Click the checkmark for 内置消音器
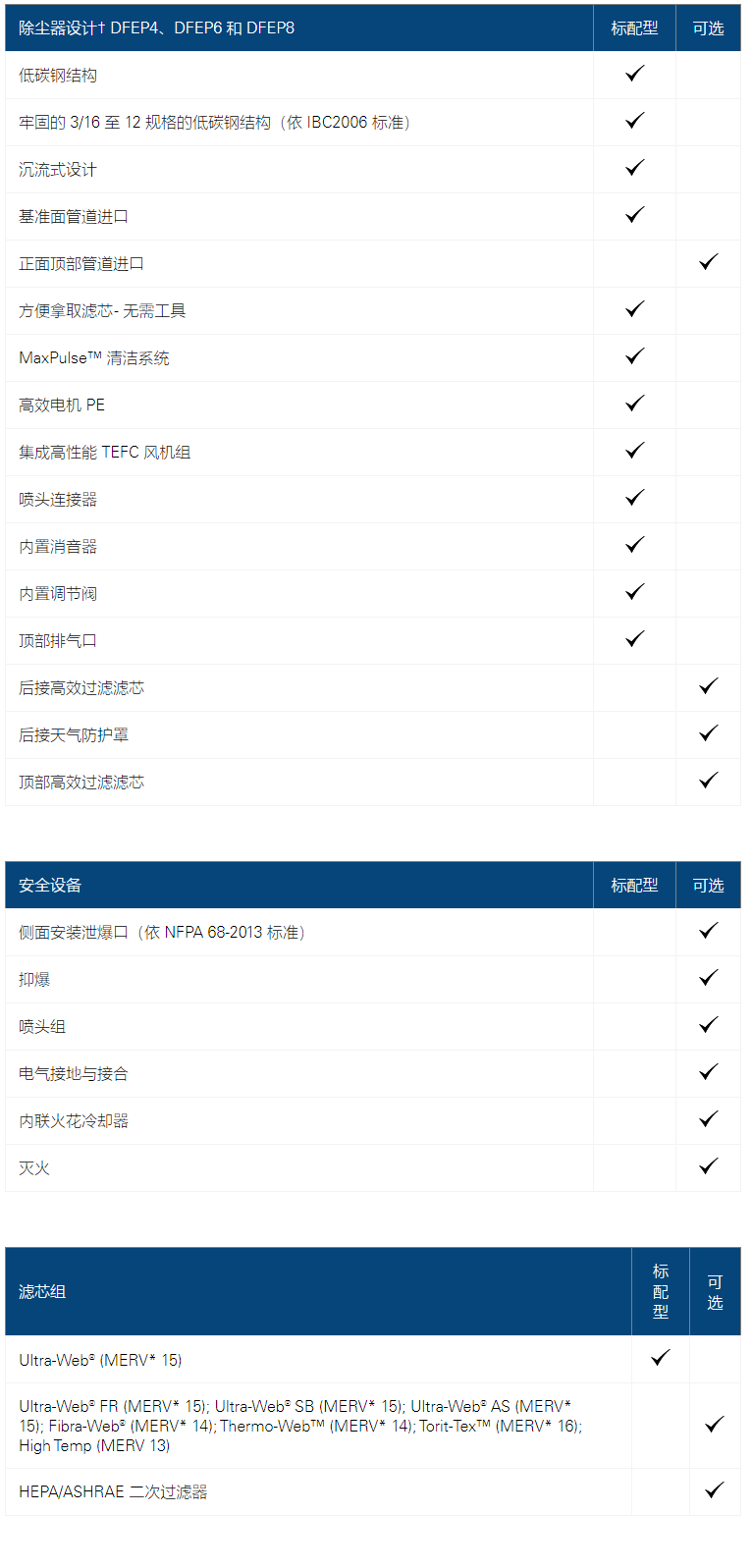This screenshot has height=1568, width=752. [635, 545]
